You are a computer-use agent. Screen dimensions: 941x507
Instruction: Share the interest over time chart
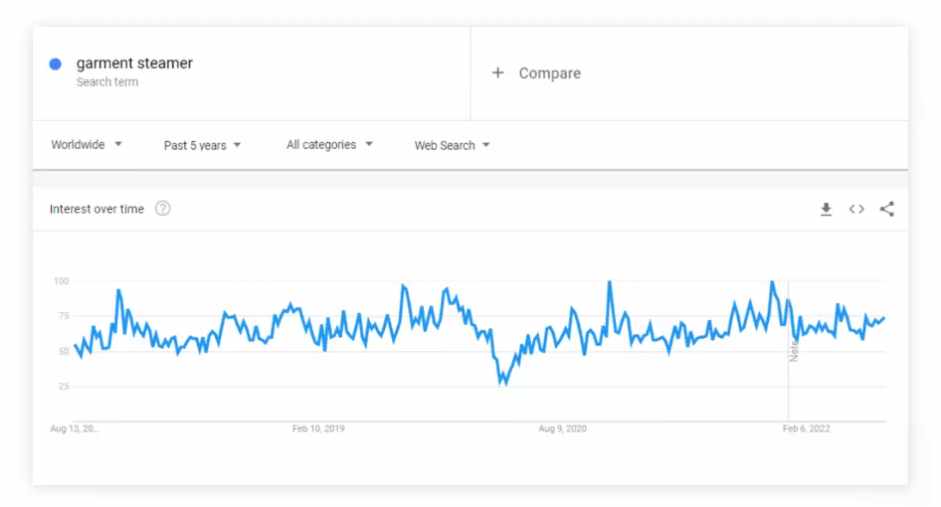coord(887,209)
